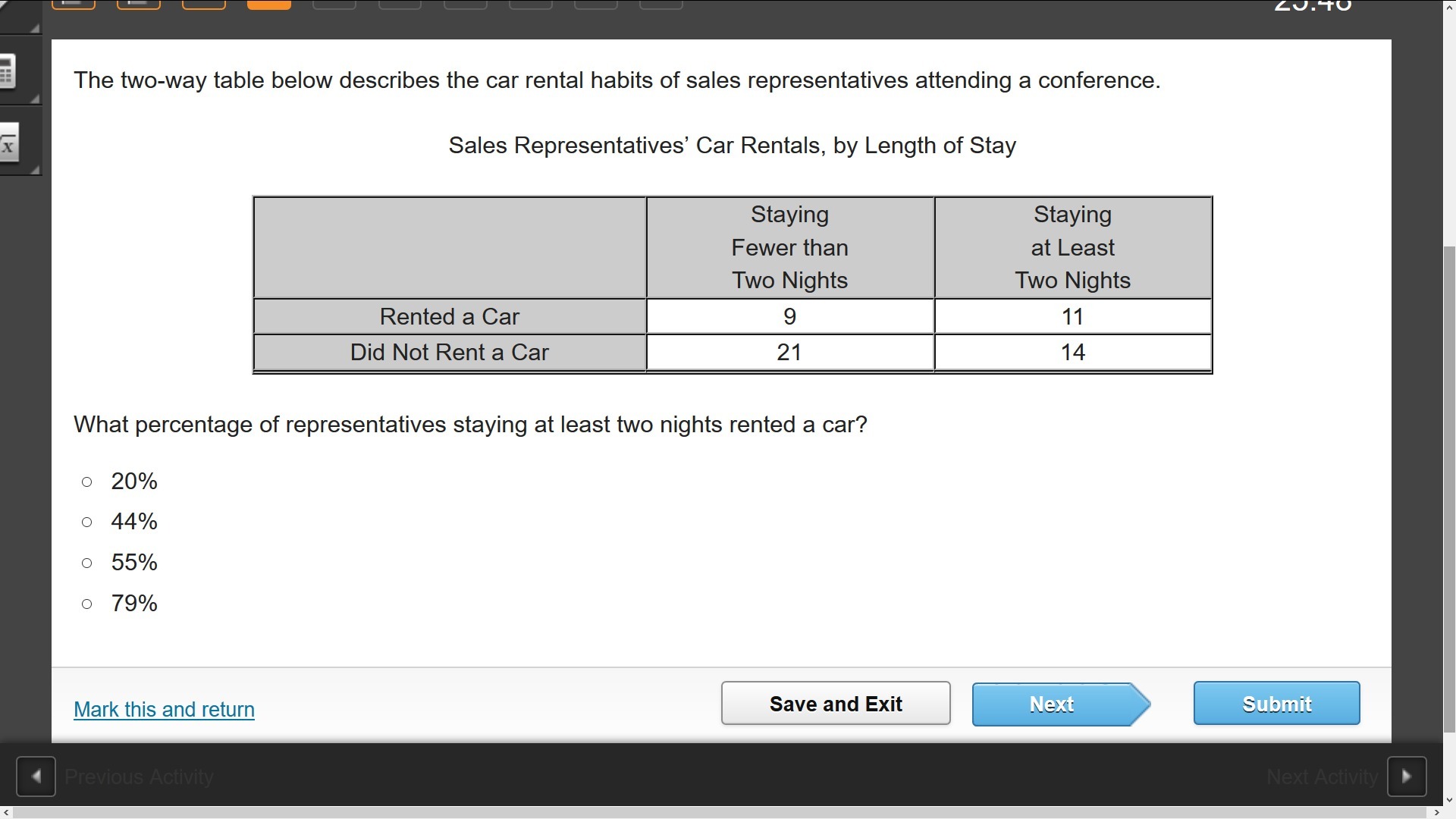Screen dimensions: 1456x819
Task: Click the vertical scrollbar down arrow
Action: pyautogui.click(x=1449, y=800)
